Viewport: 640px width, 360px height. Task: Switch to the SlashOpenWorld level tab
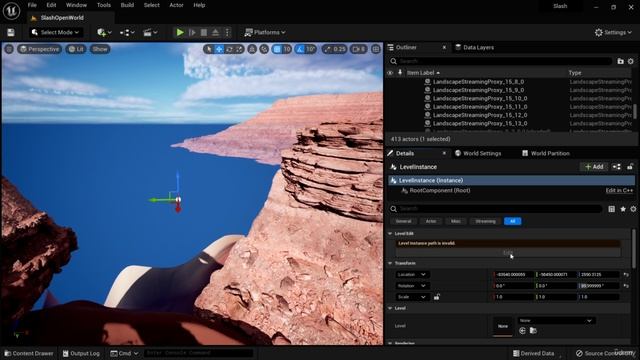pyautogui.click(x=62, y=18)
